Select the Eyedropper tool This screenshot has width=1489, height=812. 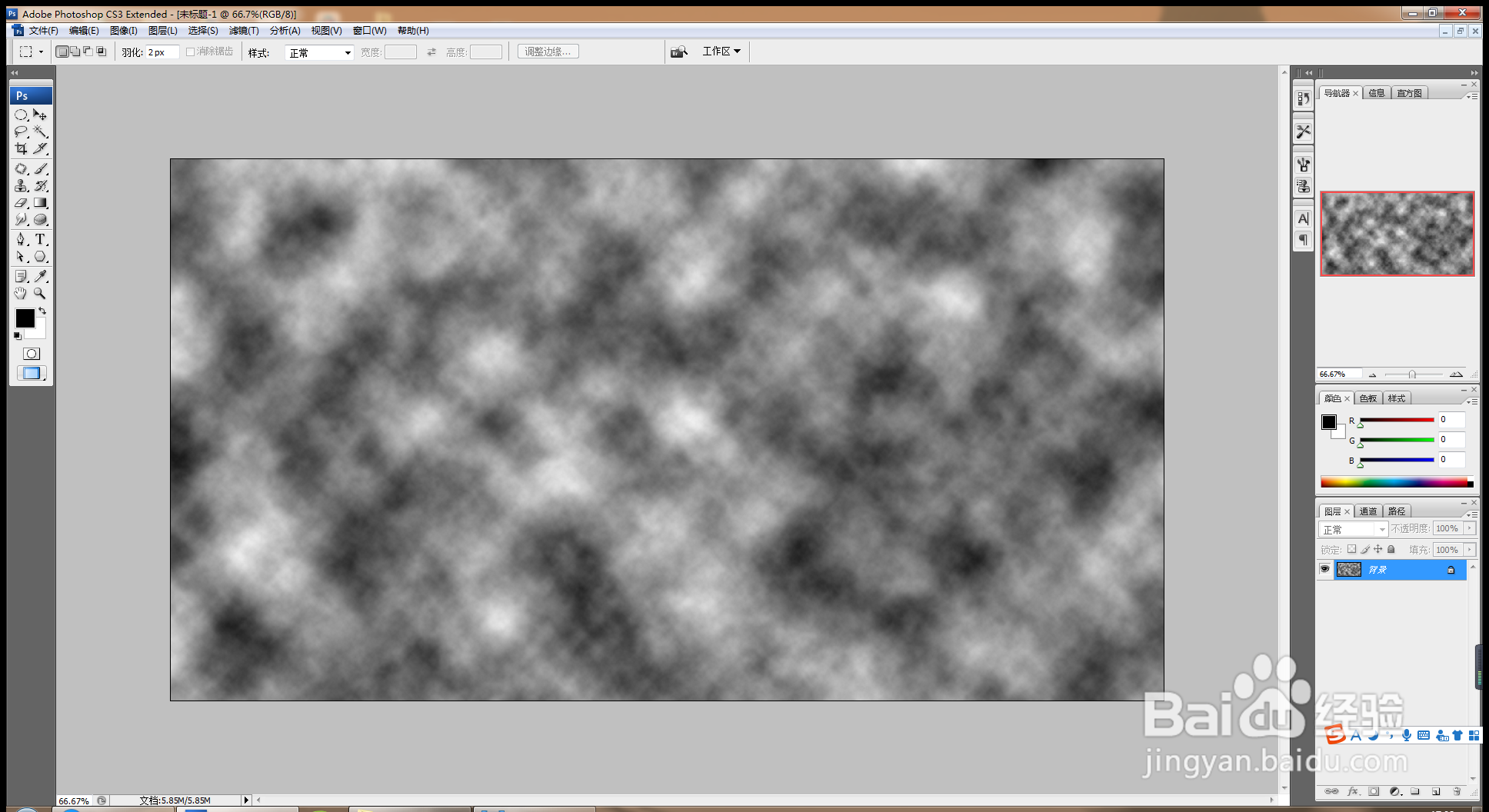coord(40,276)
